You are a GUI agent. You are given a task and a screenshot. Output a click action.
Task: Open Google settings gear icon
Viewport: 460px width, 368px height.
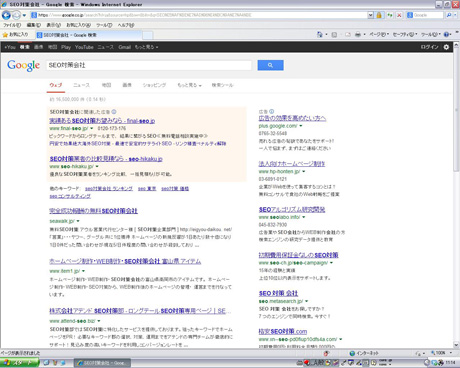tap(446, 47)
